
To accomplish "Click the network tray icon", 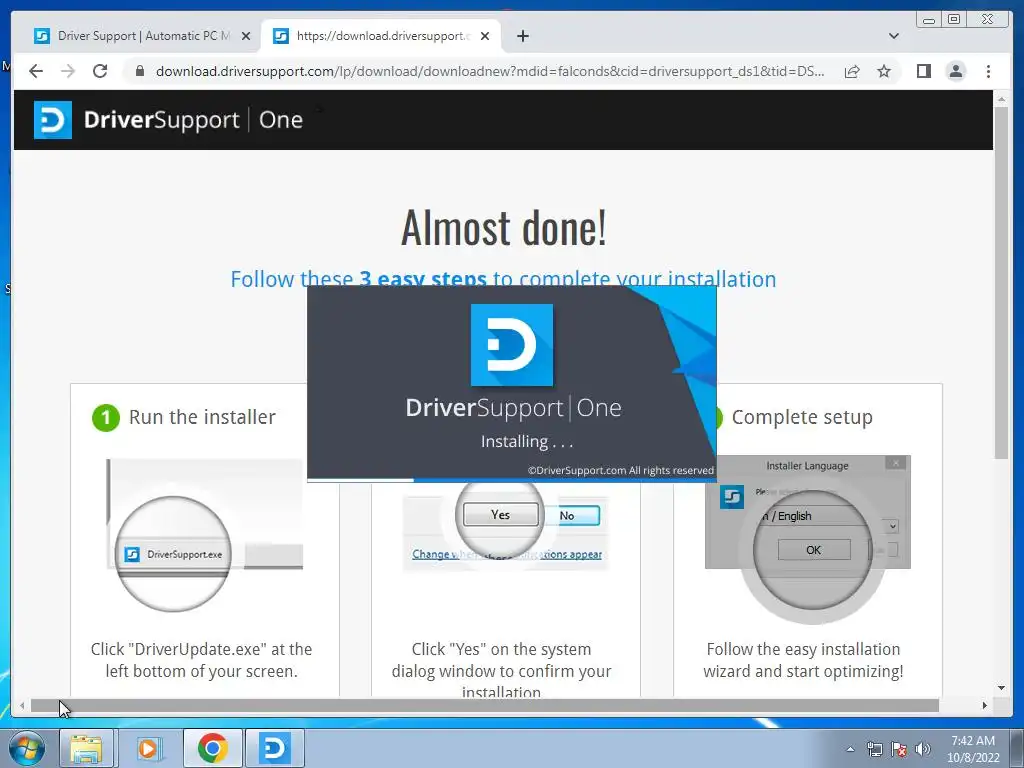I will [874, 749].
